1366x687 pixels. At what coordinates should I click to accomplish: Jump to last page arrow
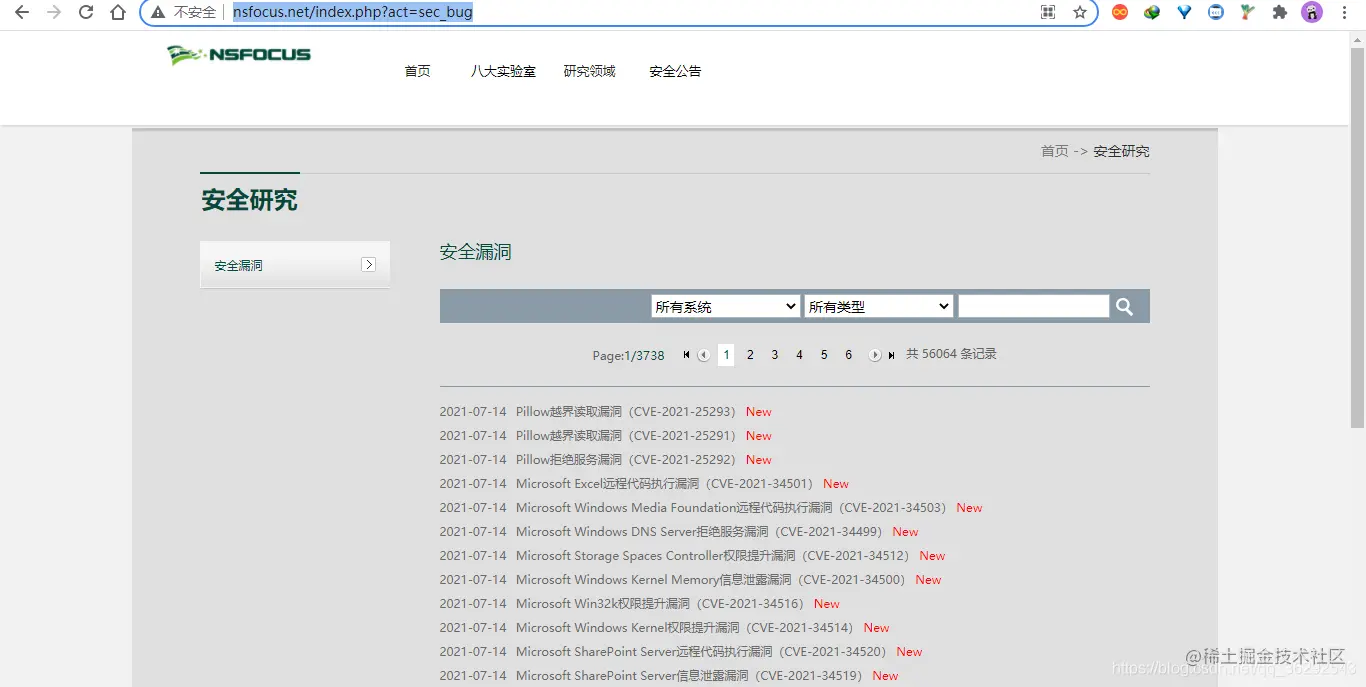pyautogui.click(x=892, y=355)
